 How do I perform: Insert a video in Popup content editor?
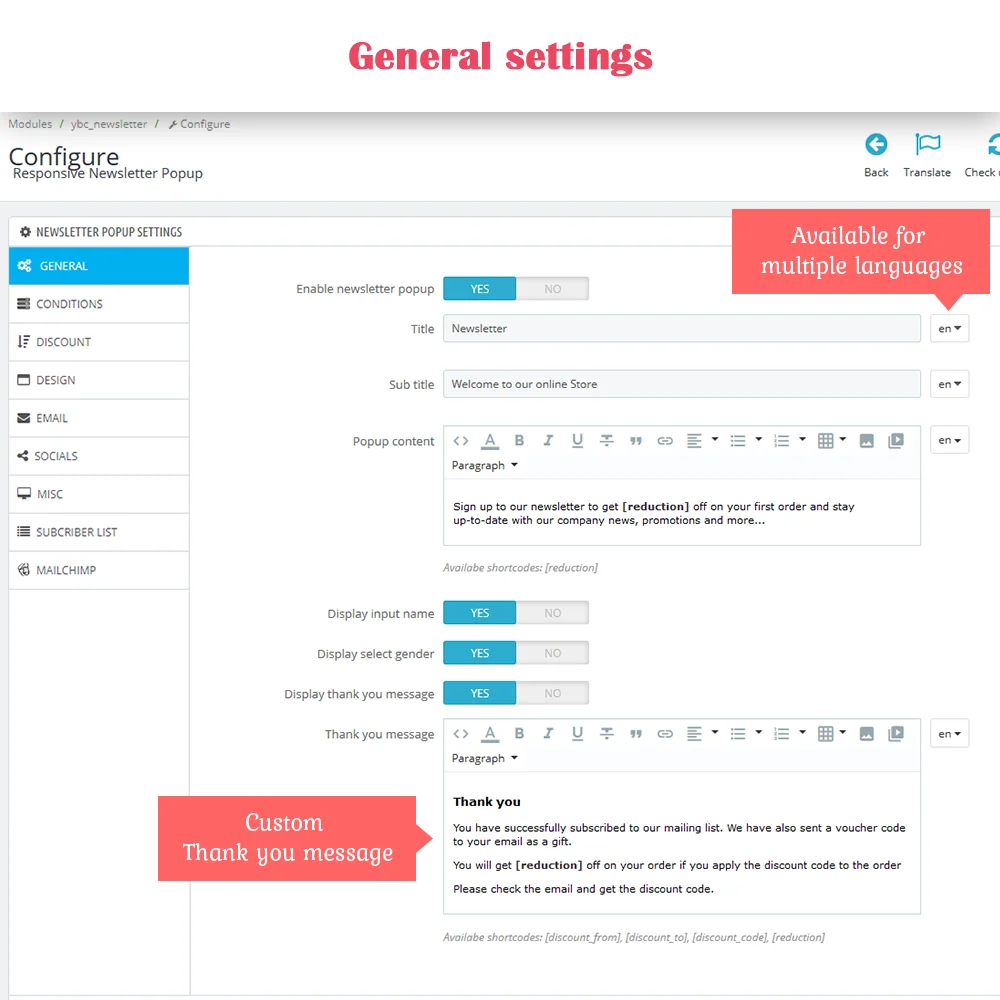pyautogui.click(x=896, y=439)
